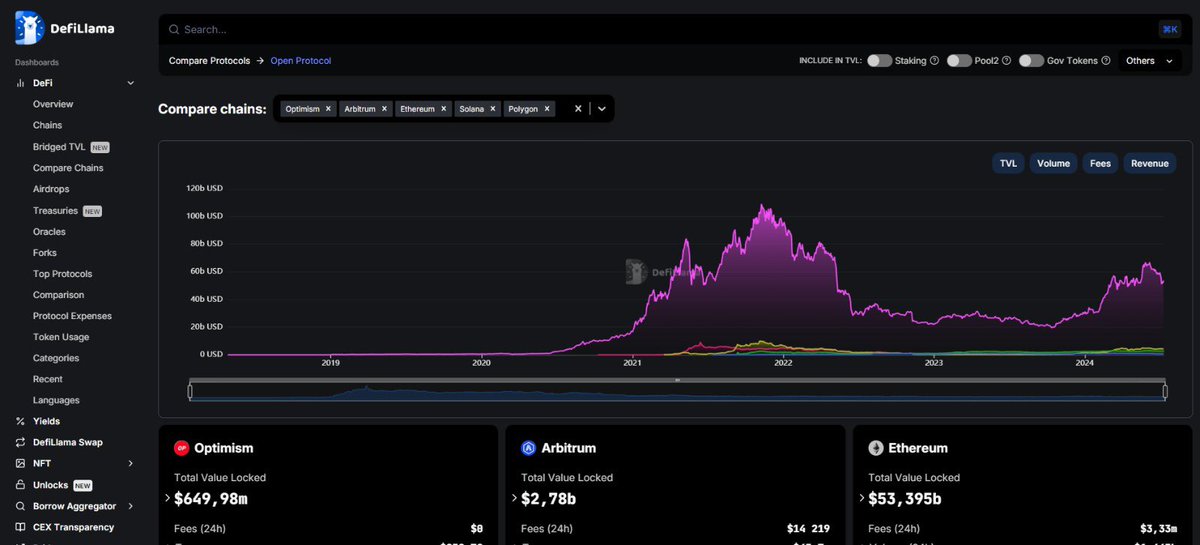
Task: Click the Borrow Aggregator icon
Action: tap(21, 506)
